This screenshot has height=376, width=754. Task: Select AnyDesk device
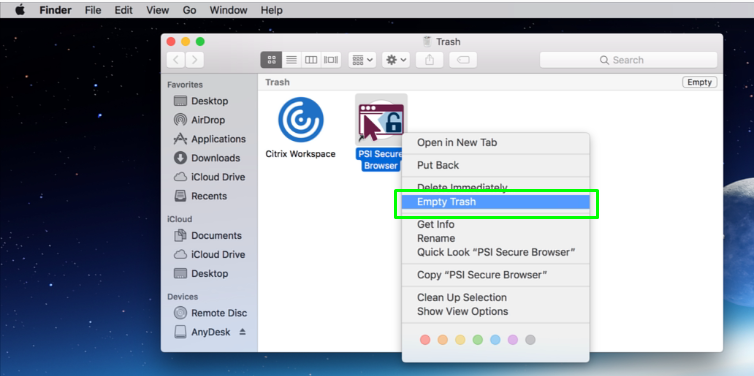pos(202,332)
